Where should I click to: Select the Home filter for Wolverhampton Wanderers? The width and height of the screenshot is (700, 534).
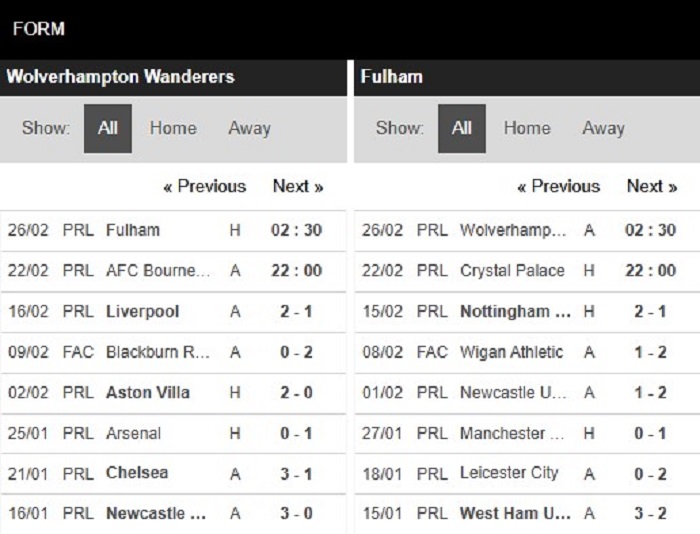(173, 129)
